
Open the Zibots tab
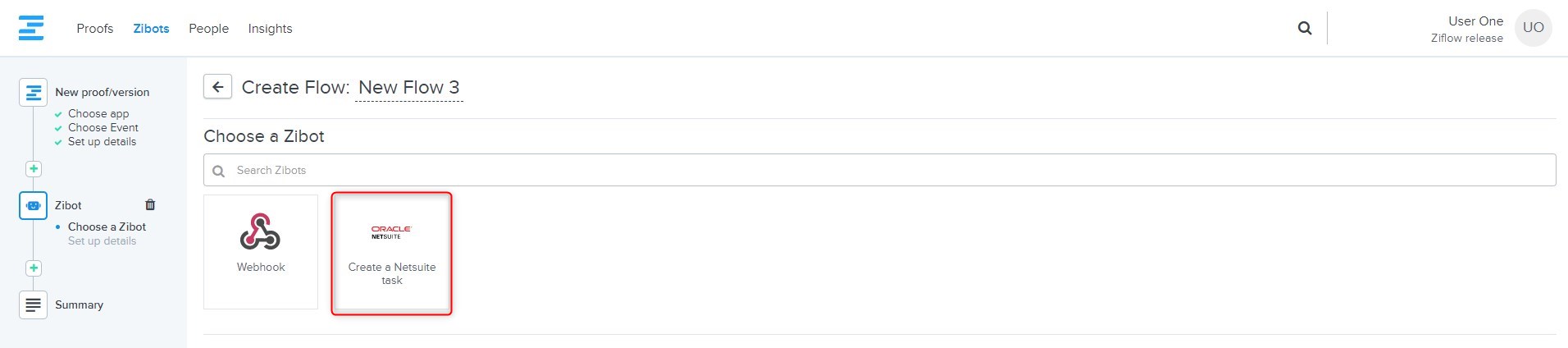point(151,28)
